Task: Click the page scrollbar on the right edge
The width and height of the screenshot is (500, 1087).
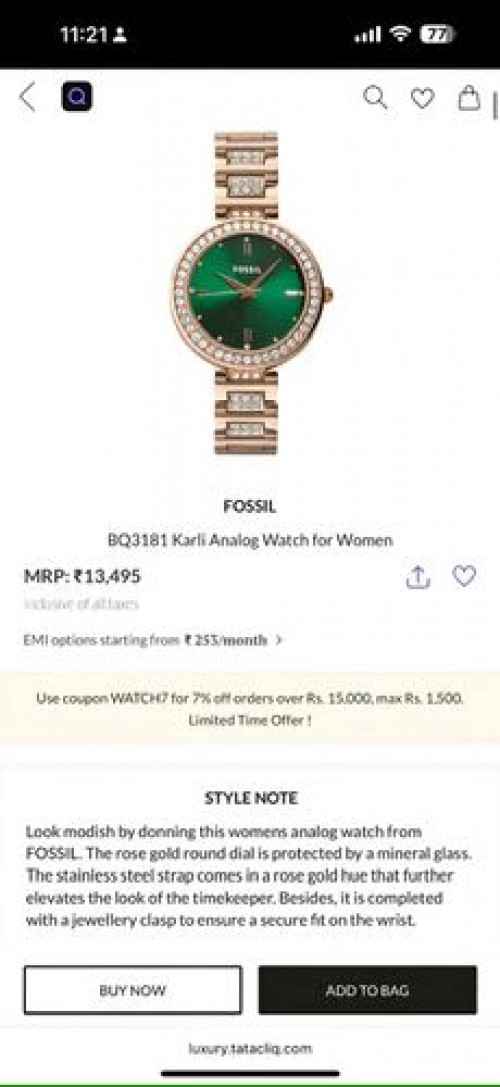Action: coord(495,105)
